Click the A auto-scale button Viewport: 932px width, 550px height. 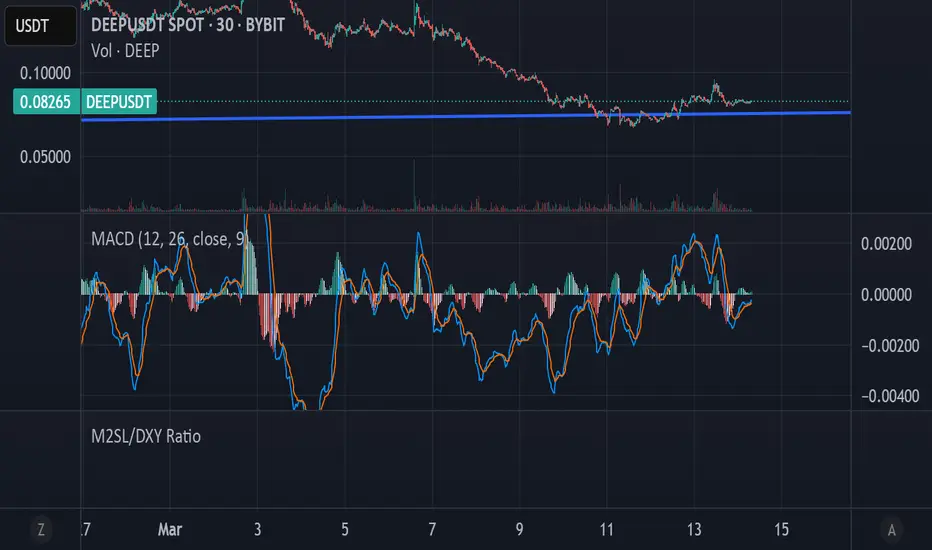point(891,527)
